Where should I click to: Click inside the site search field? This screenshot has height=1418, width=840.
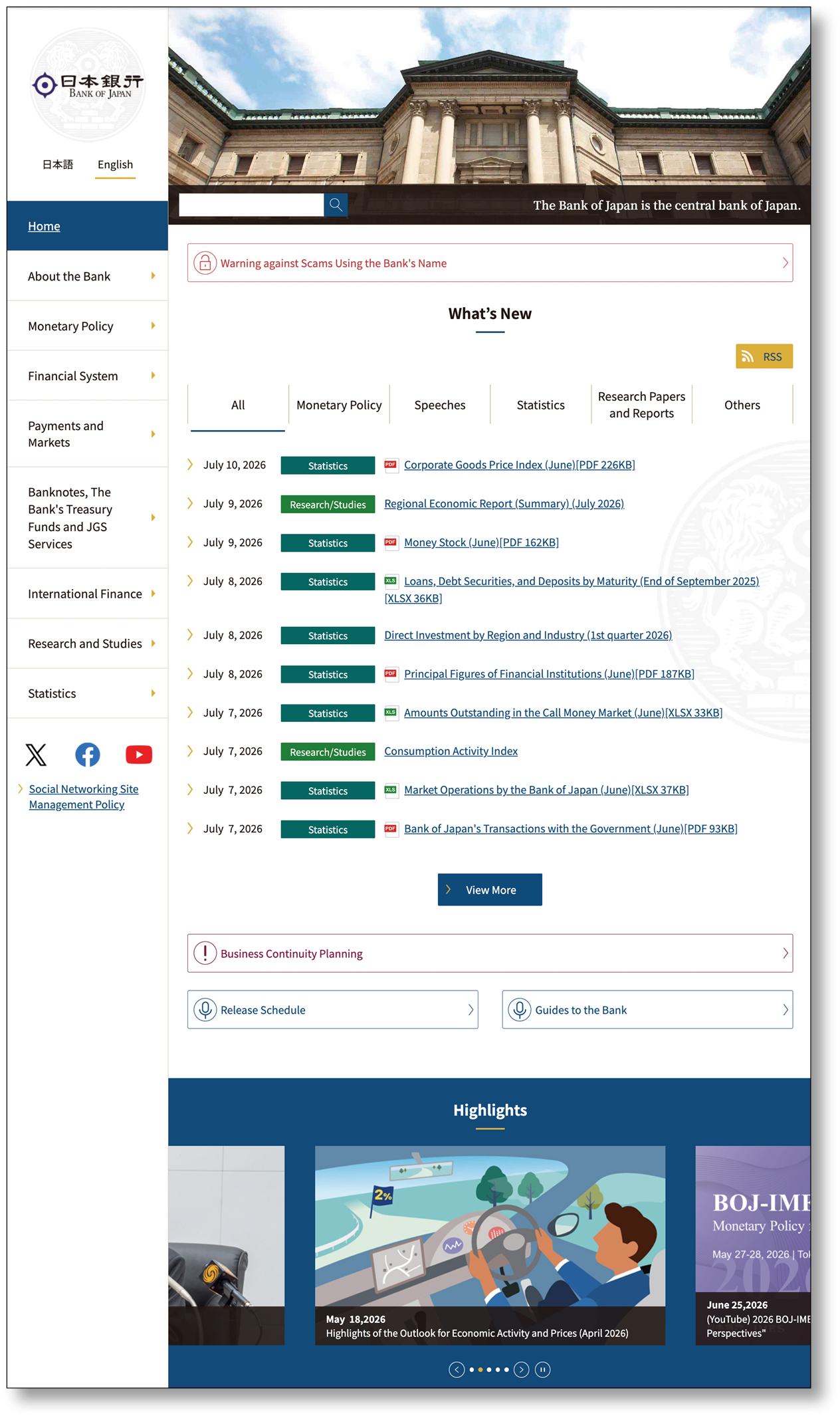tap(251, 205)
